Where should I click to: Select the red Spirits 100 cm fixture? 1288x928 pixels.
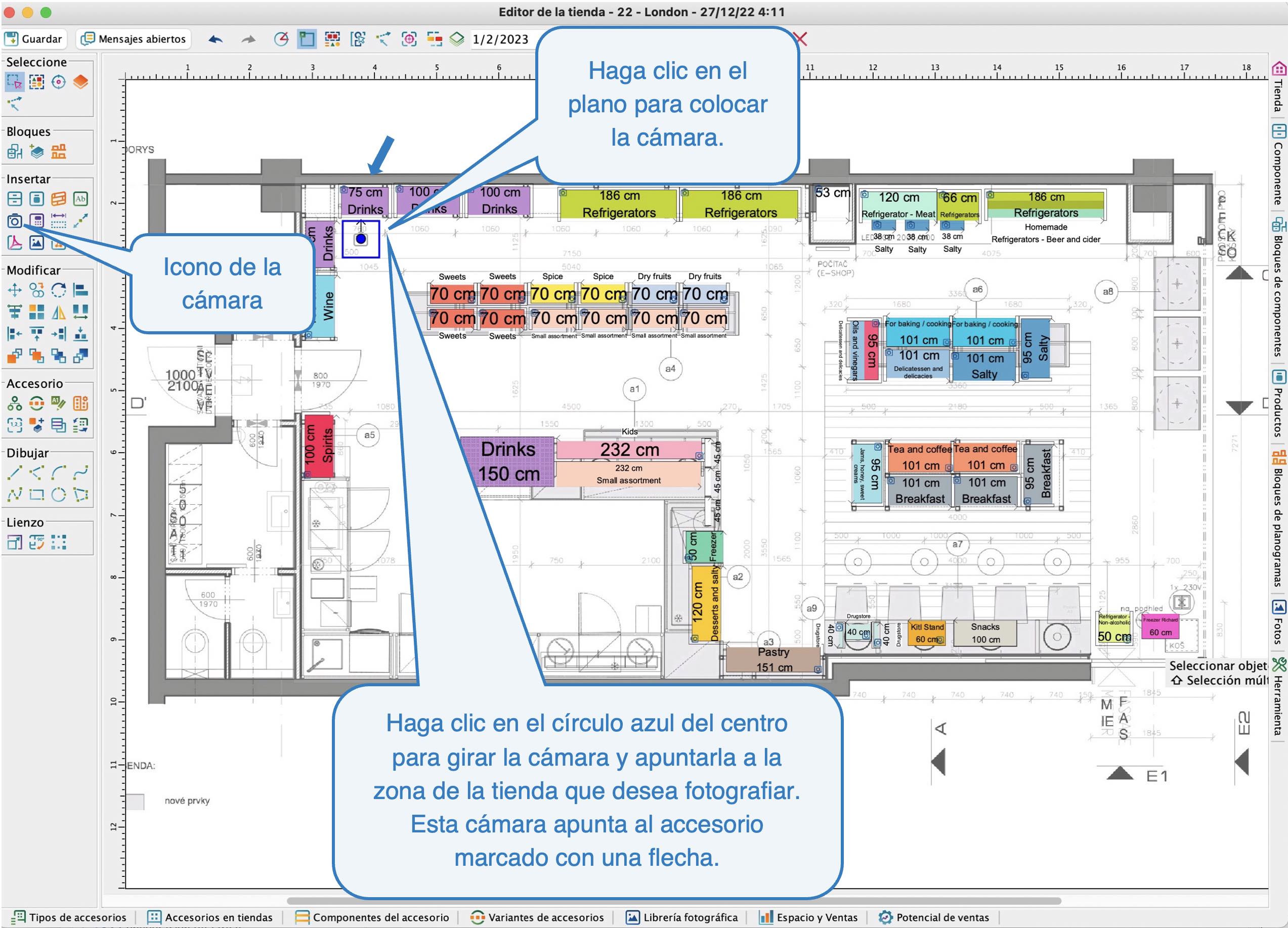coord(319,446)
